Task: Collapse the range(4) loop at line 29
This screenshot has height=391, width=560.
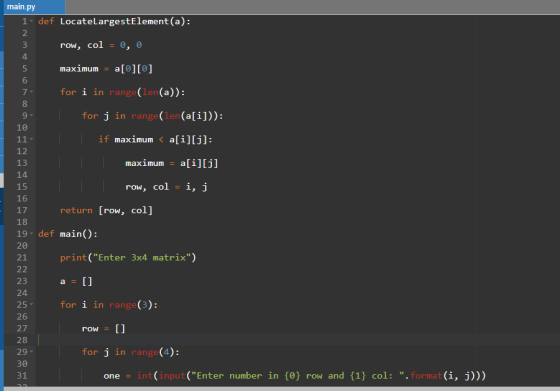Action: 32,352
